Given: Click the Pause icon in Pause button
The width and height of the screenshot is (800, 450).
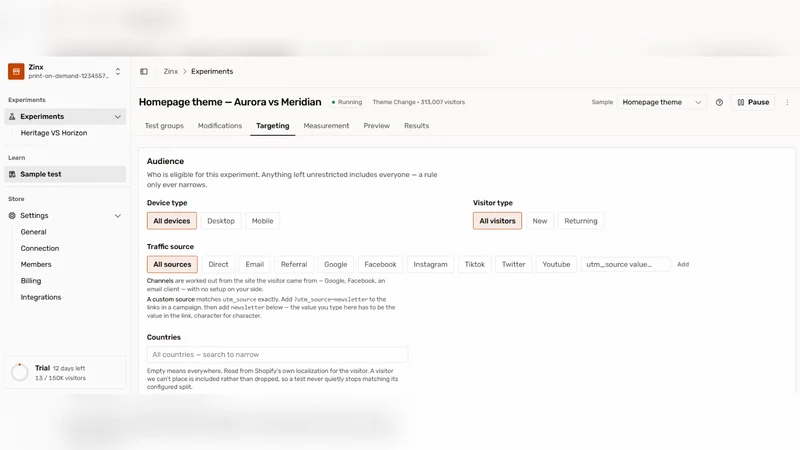Looking at the screenshot, I should [x=741, y=102].
